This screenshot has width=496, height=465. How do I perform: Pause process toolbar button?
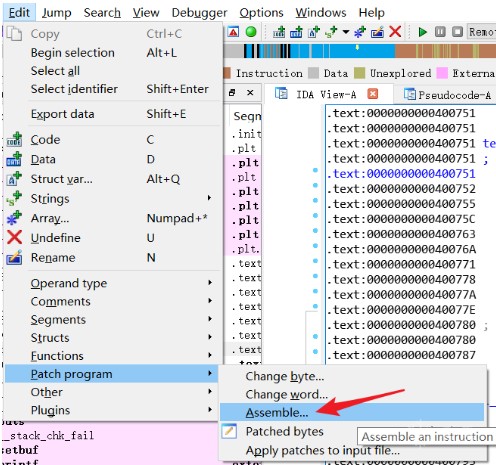point(440,32)
